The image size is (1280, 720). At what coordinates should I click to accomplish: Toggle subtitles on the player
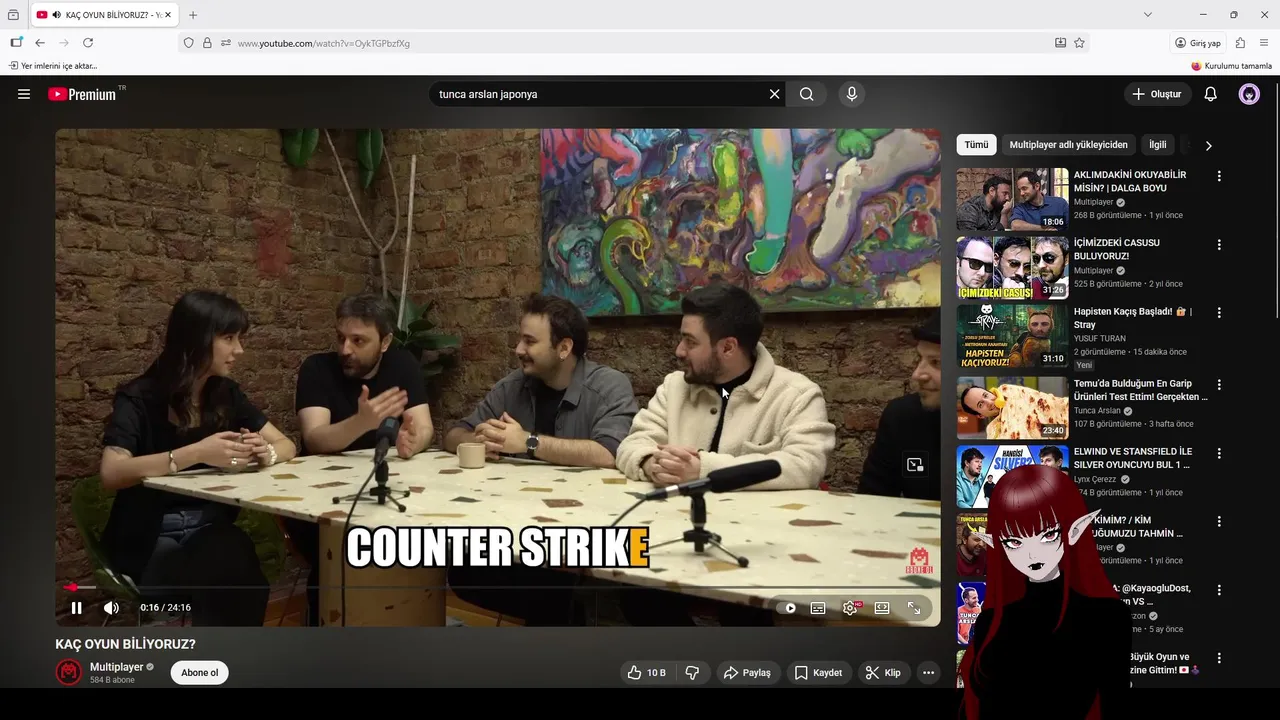[818, 608]
